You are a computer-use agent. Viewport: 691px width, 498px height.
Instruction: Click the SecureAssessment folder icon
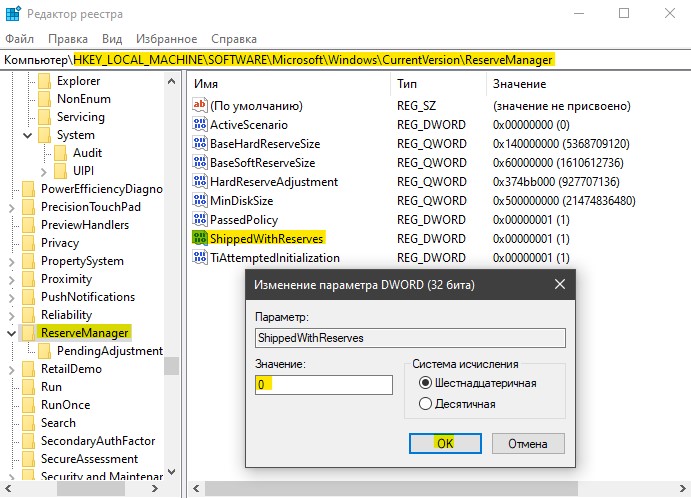29,459
